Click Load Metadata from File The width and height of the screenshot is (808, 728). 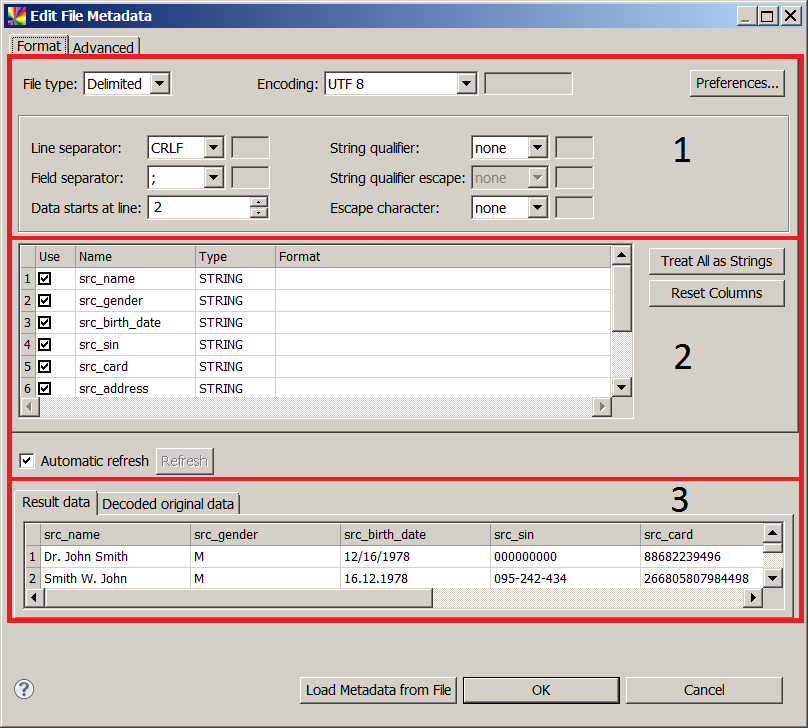point(378,690)
